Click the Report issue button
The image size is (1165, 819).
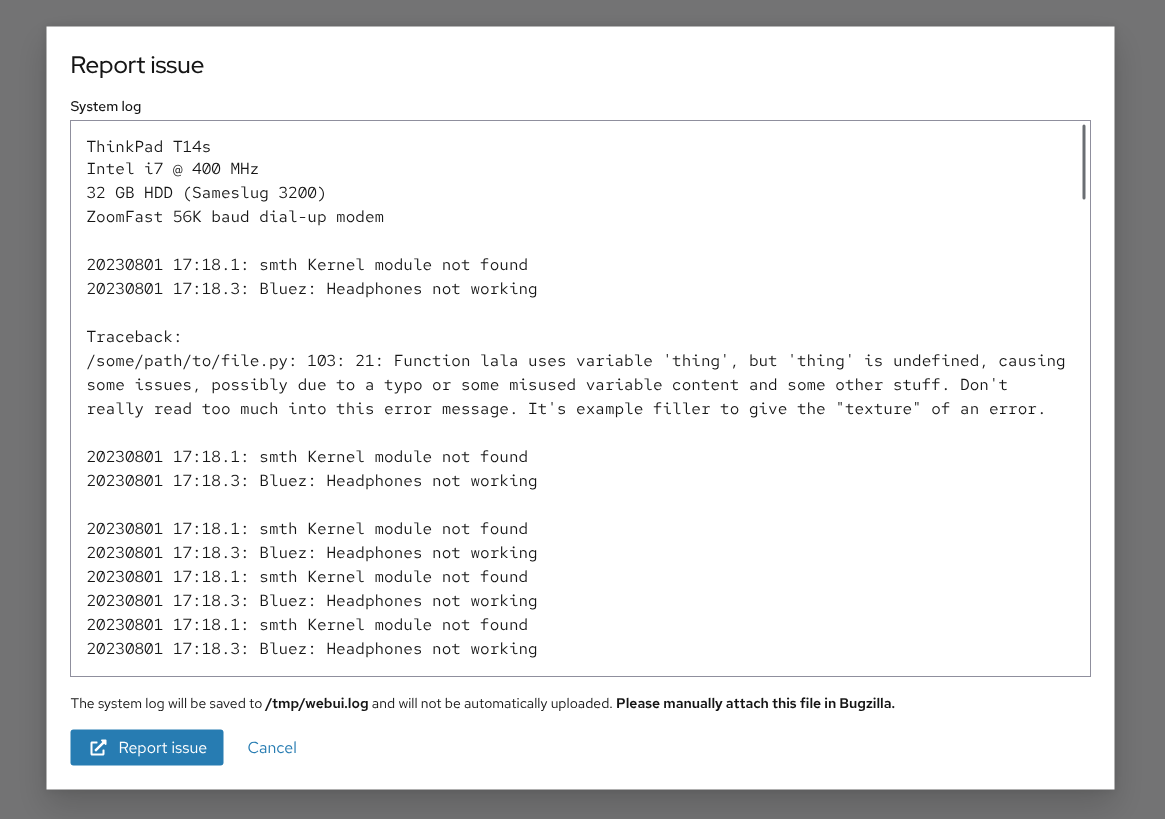147,748
